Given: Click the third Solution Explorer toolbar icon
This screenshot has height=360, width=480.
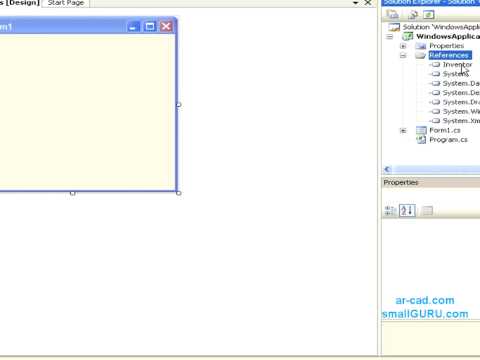Looking at the screenshot, I should click(429, 15).
